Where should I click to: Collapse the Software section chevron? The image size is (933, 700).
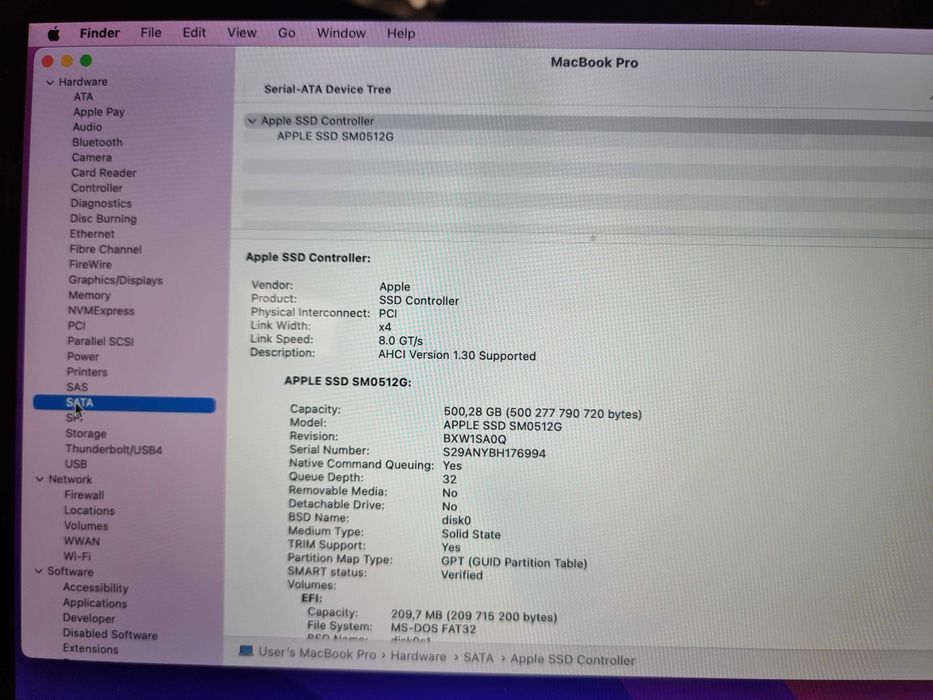pos(39,571)
